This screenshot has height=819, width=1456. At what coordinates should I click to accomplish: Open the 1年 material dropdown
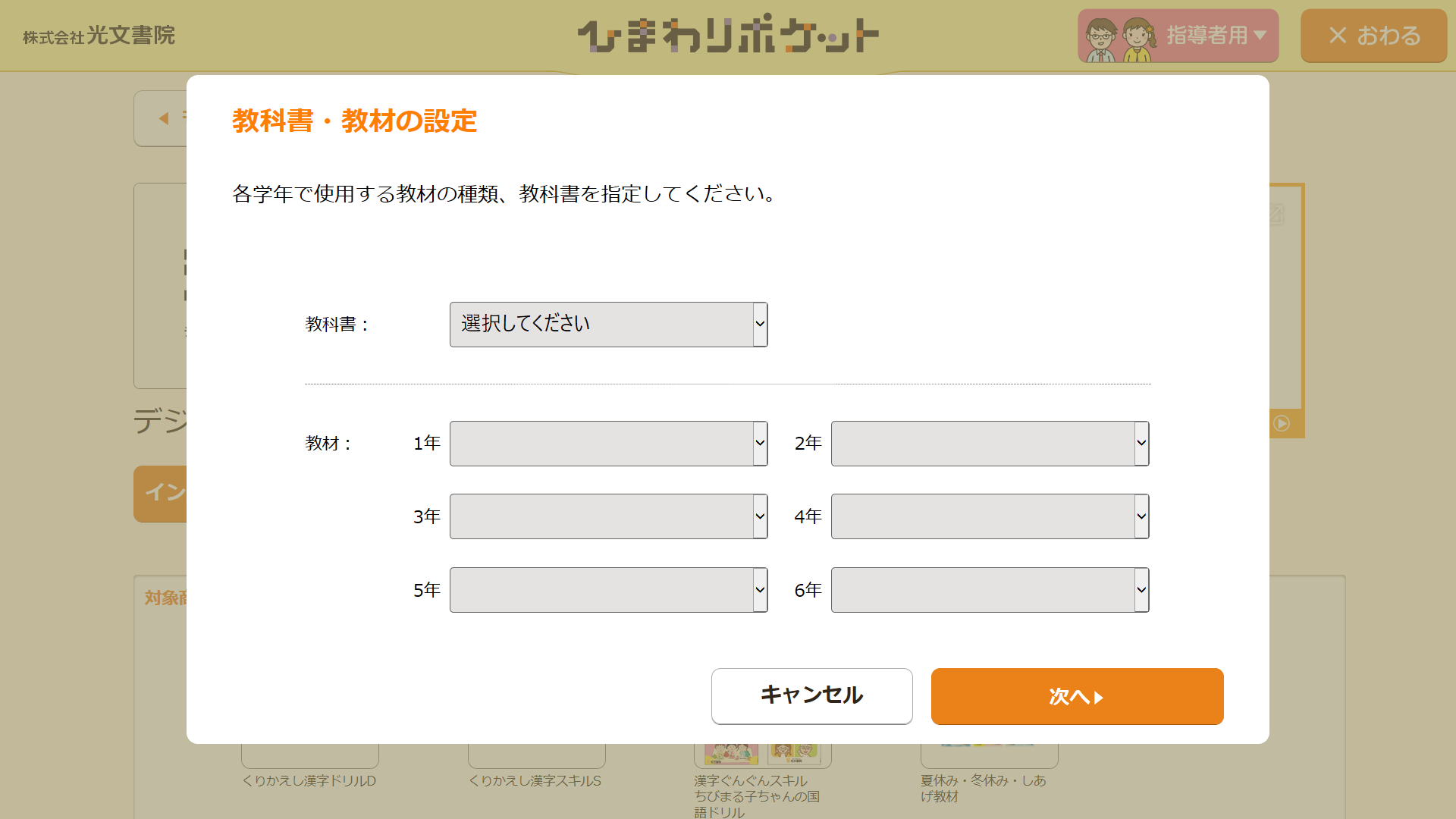[608, 444]
